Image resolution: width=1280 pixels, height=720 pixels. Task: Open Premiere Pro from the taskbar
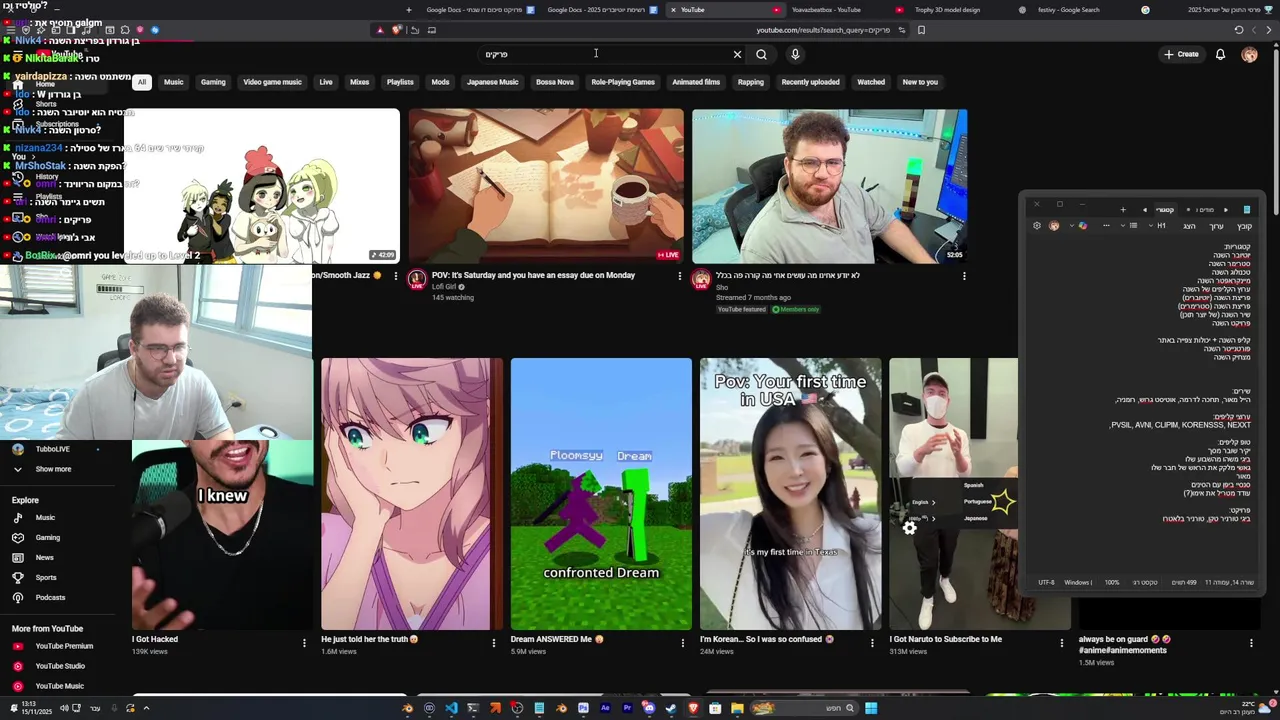(627, 708)
